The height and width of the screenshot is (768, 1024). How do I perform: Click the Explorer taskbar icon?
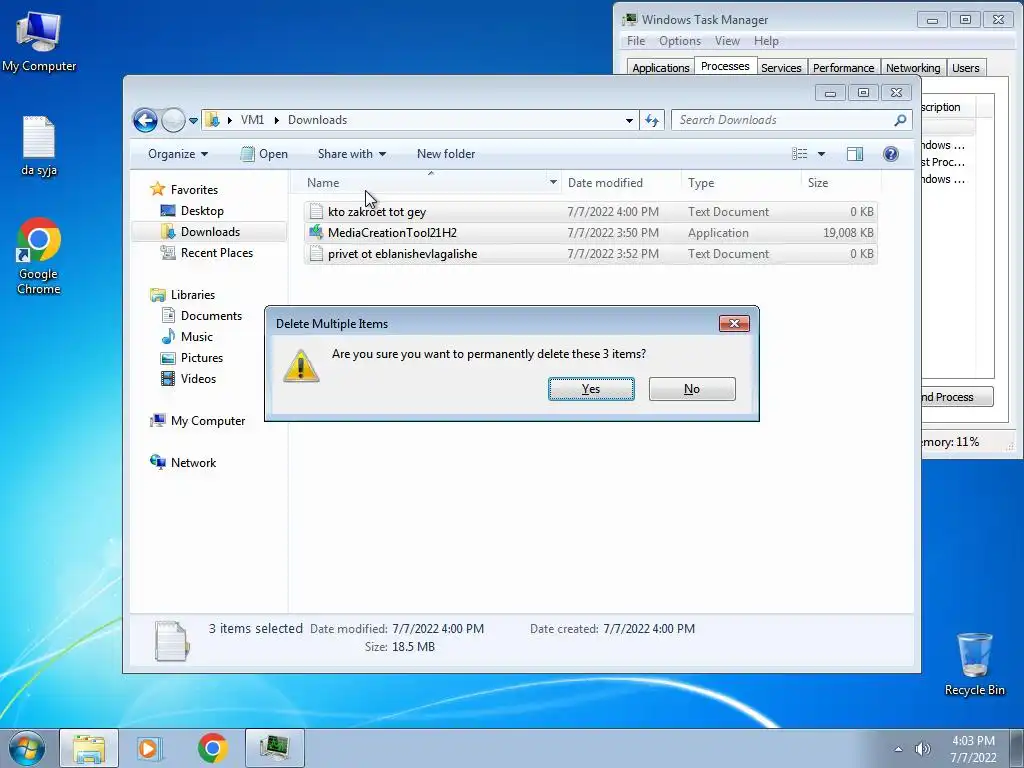89,748
